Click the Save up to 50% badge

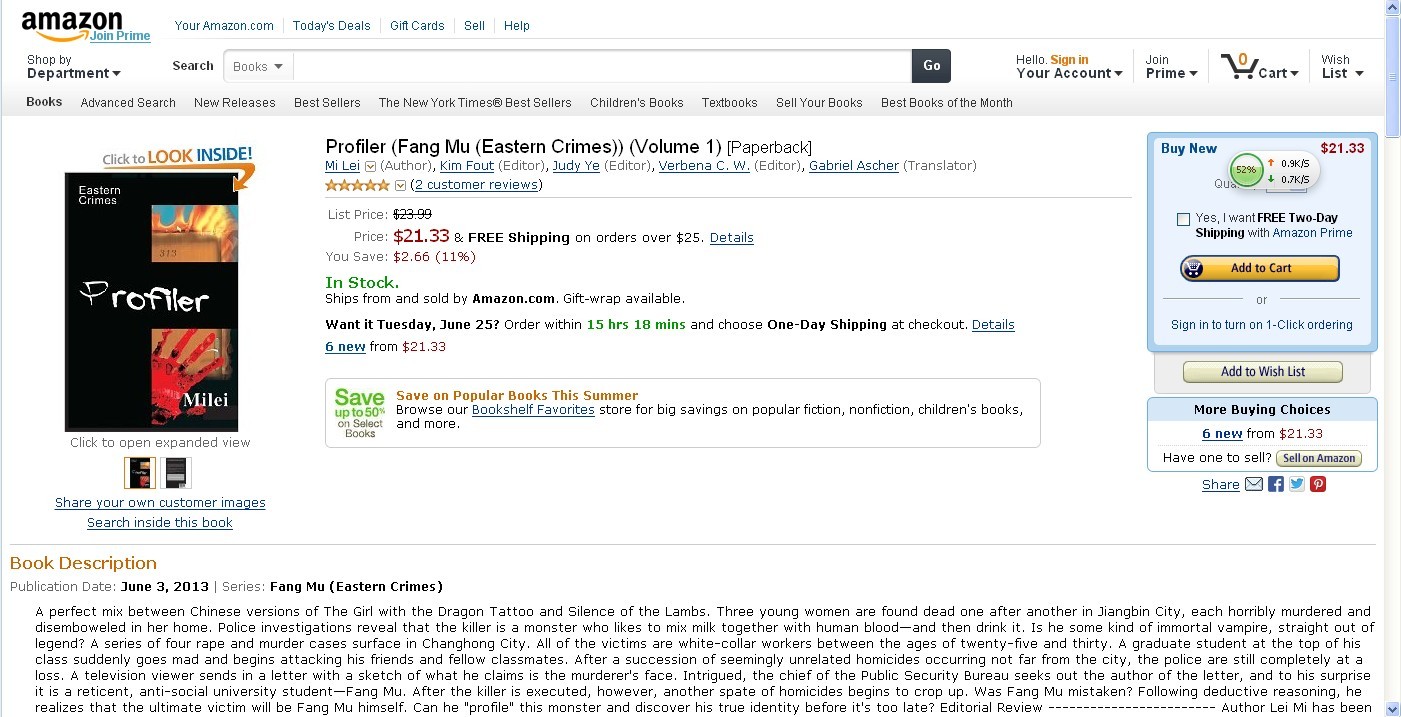(x=360, y=413)
